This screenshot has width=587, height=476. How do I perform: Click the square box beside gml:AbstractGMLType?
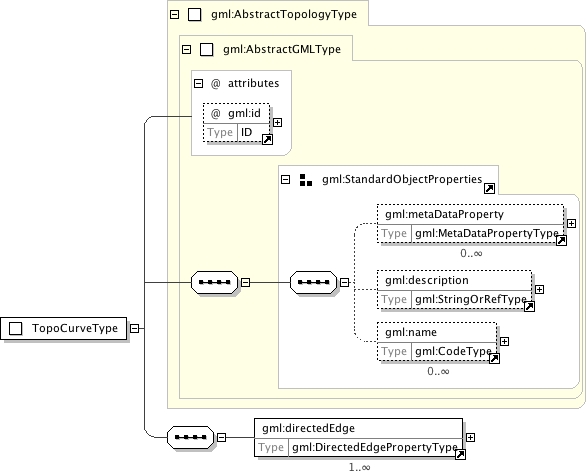(x=206, y=49)
